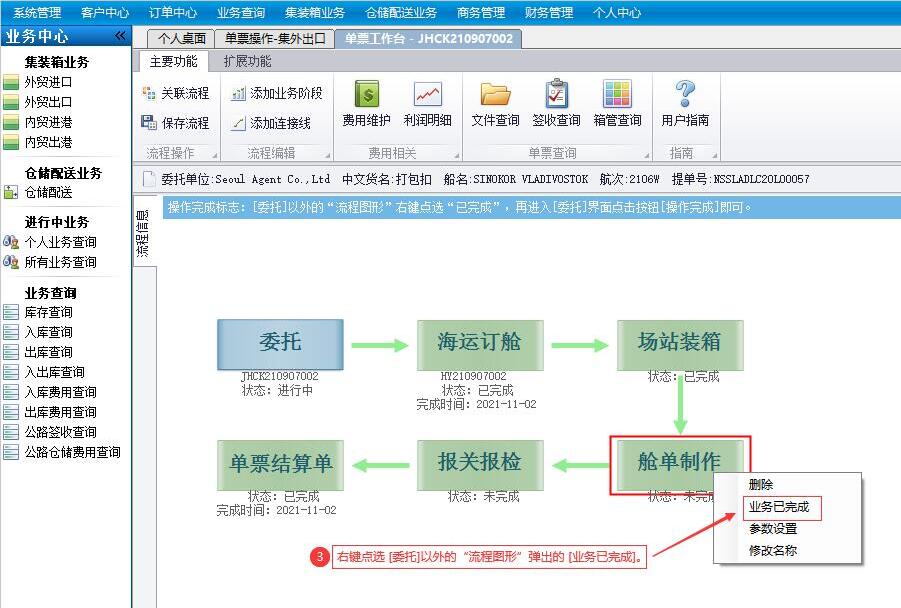Switch to the 扩展功能 ribbon tab
Image resolution: width=901 pixels, height=608 pixels.
tap(247, 61)
